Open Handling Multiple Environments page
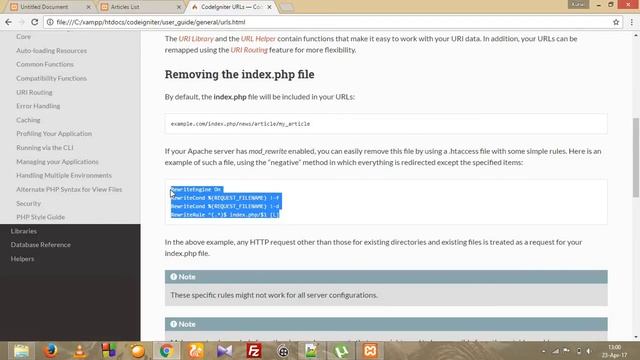The height and width of the screenshot is (360, 640). point(64,175)
